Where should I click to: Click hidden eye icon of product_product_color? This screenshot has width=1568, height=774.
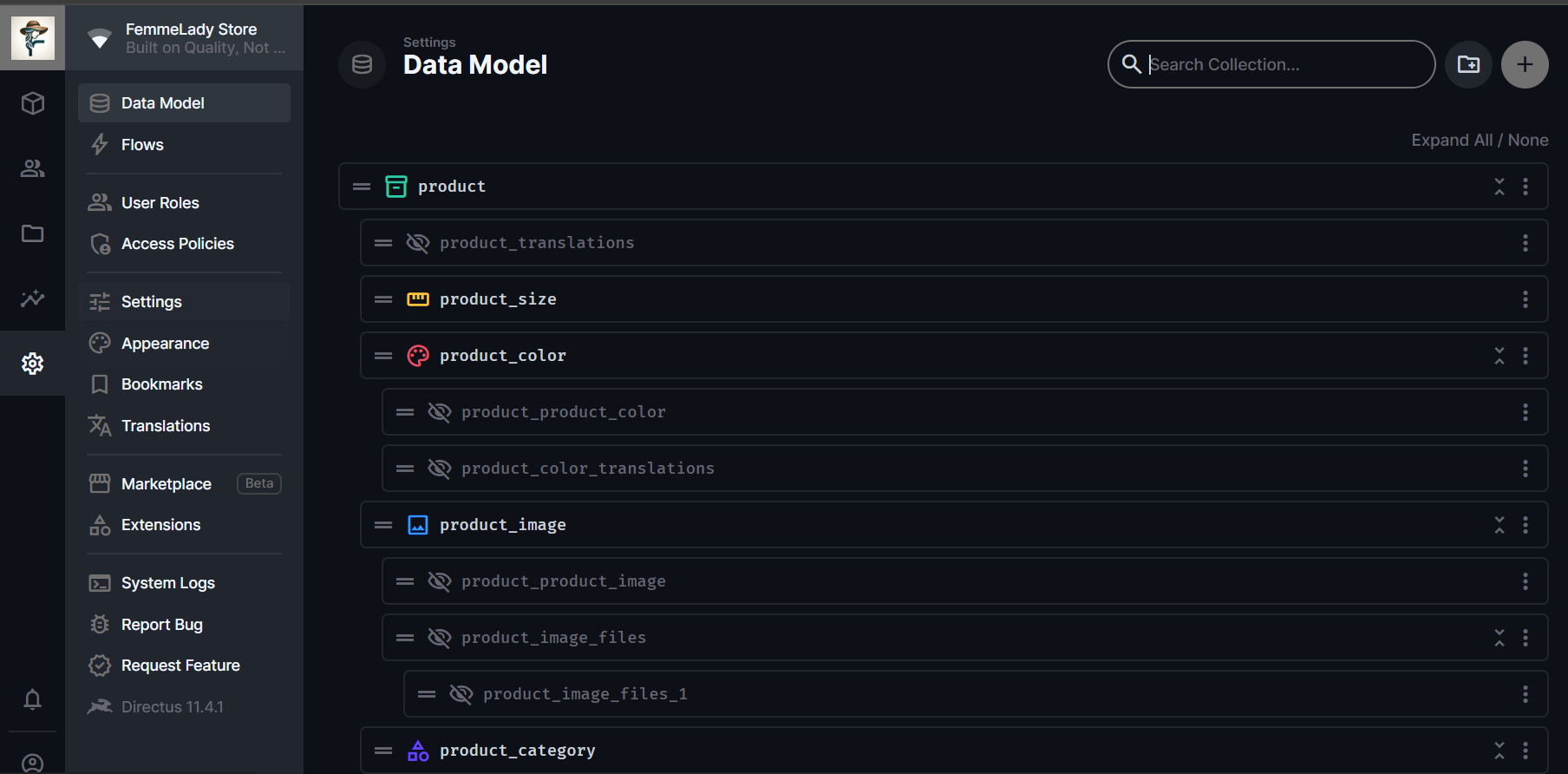[x=440, y=412]
